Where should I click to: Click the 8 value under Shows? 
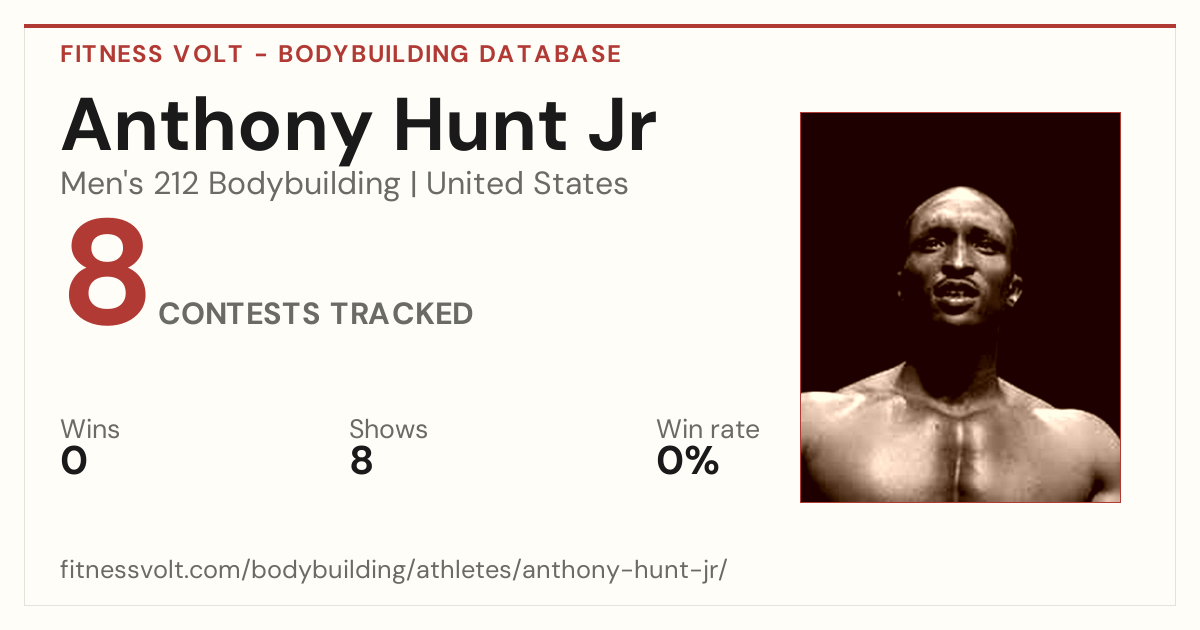pyautogui.click(x=361, y=461)
